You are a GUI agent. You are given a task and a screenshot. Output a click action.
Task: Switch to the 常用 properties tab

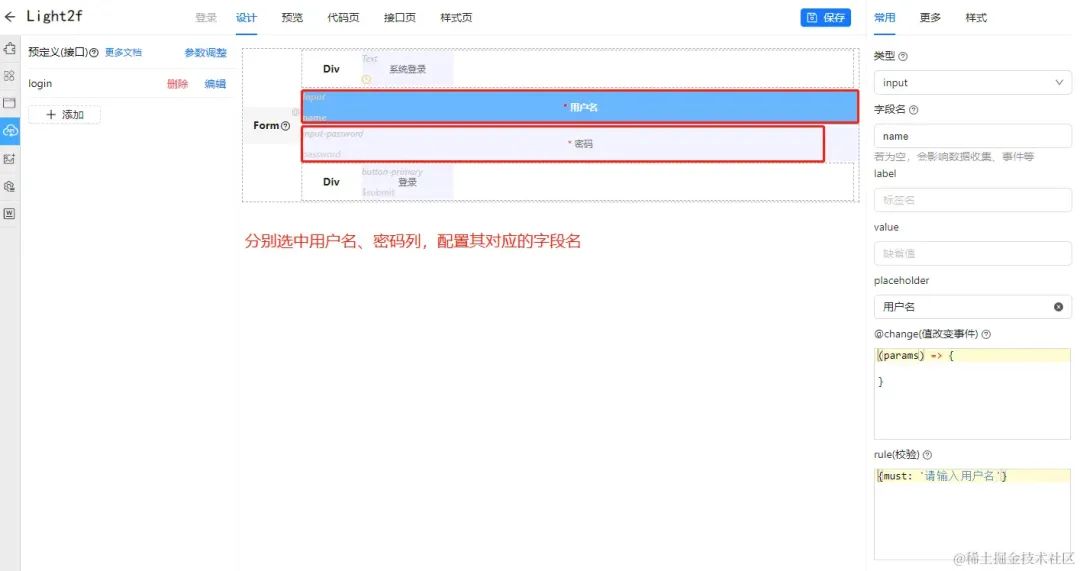(x=884, y=18)
